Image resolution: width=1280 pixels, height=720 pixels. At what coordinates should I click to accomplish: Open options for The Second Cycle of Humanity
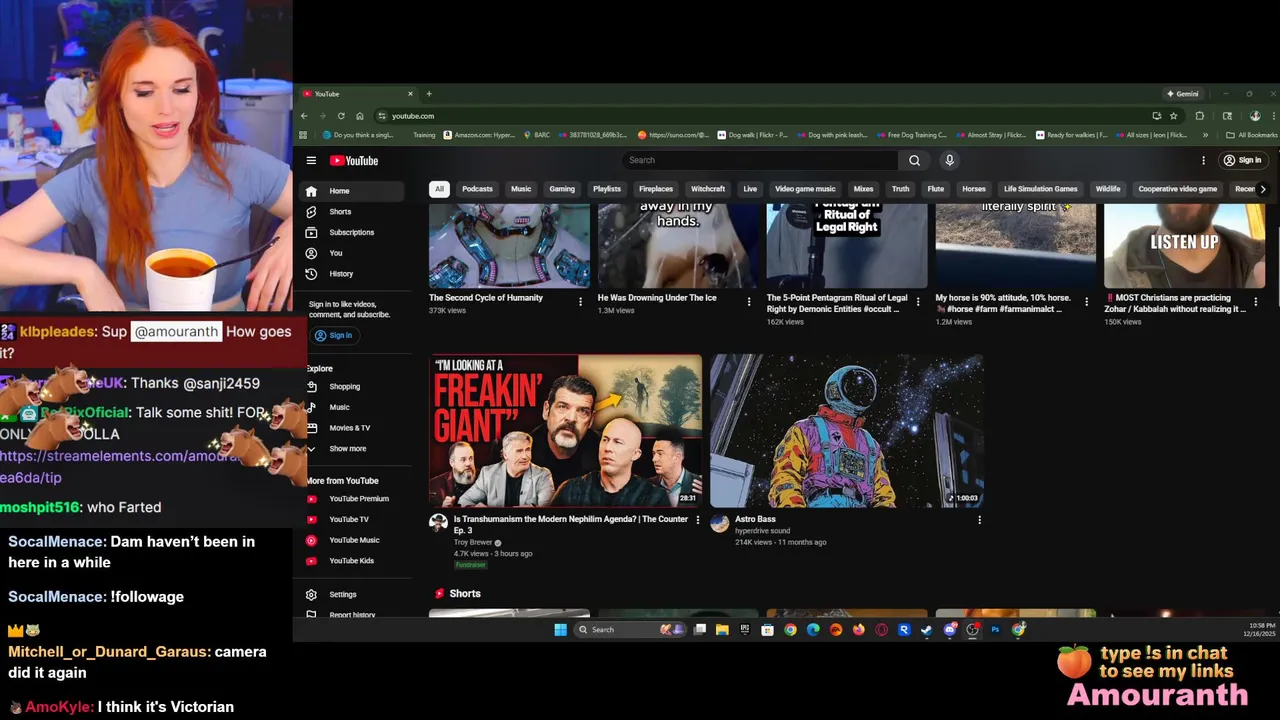pyautogui.click(x=580, y=302)
